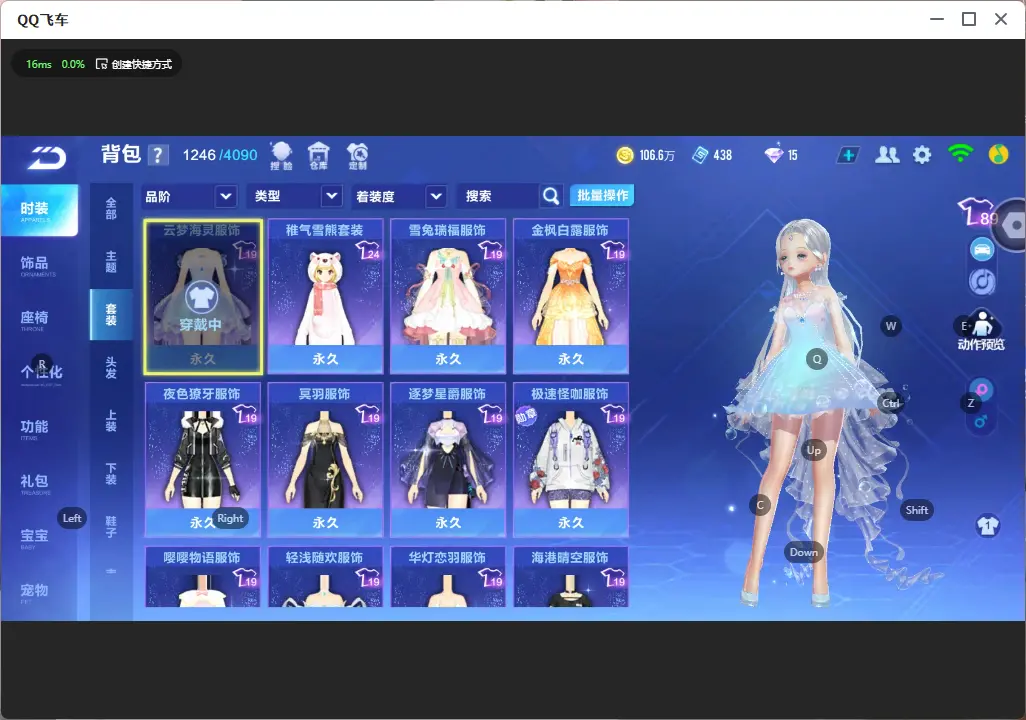Open the 仓库 warehouse icon

(319, 156)
